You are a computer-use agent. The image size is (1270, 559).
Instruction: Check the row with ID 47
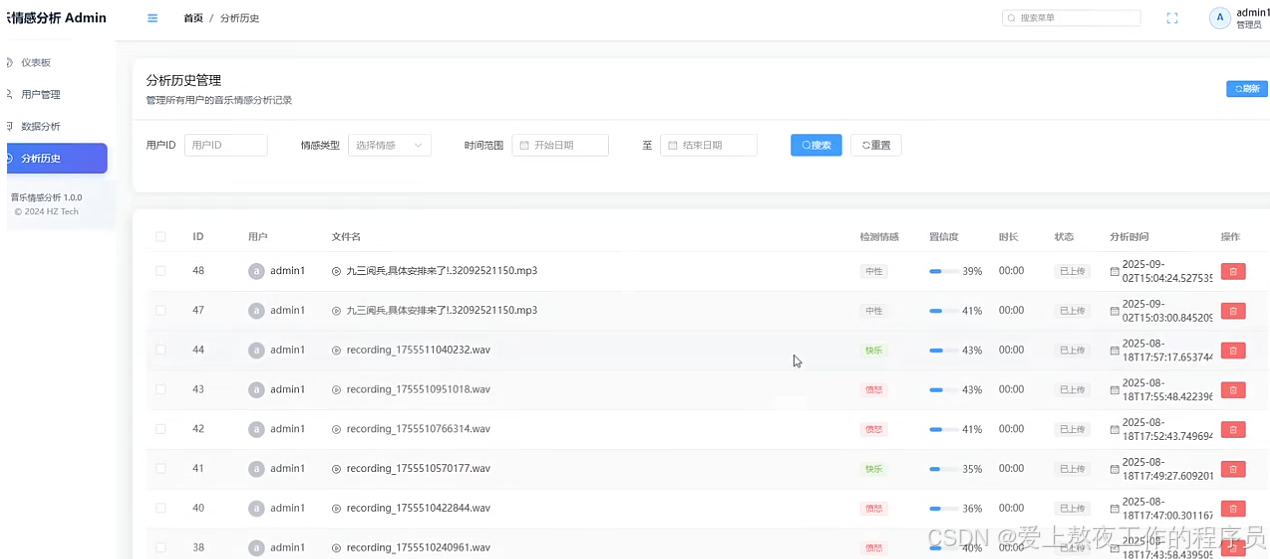pyautogui.click(x=160, y=311)
